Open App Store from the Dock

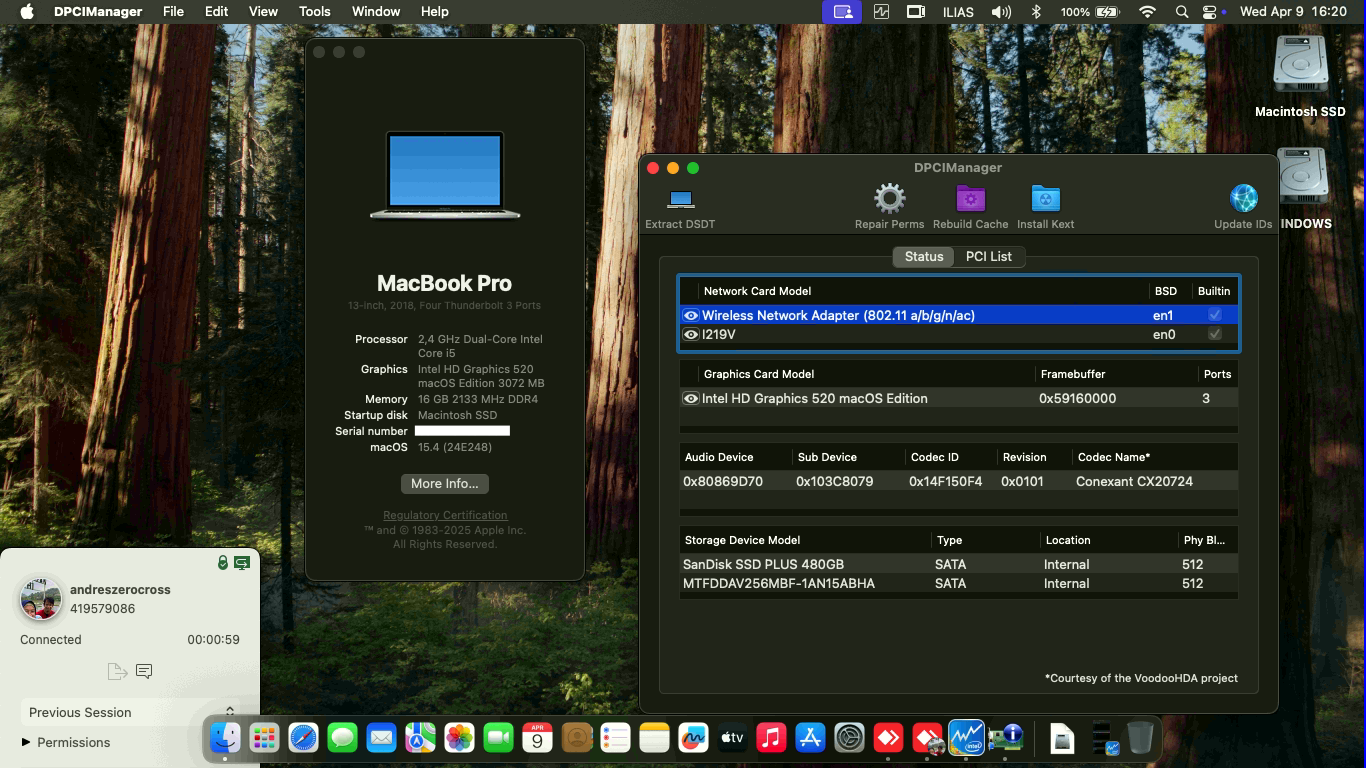(811, 738)
